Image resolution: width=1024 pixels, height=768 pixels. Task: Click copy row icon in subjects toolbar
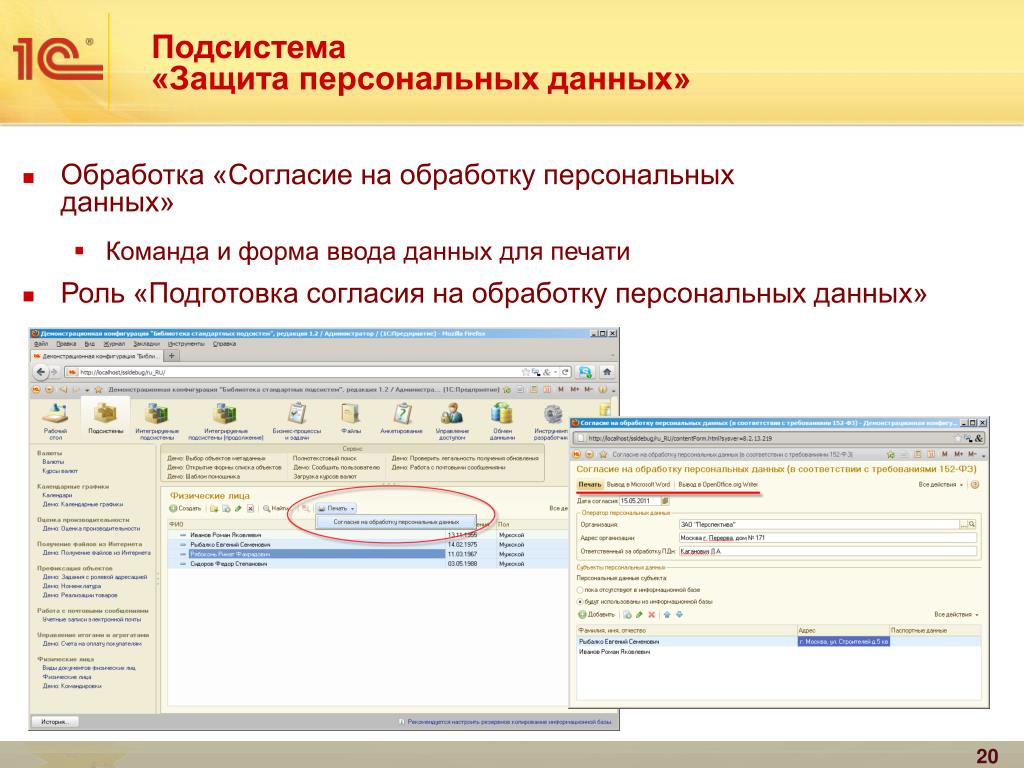click(x=627, y=615)
